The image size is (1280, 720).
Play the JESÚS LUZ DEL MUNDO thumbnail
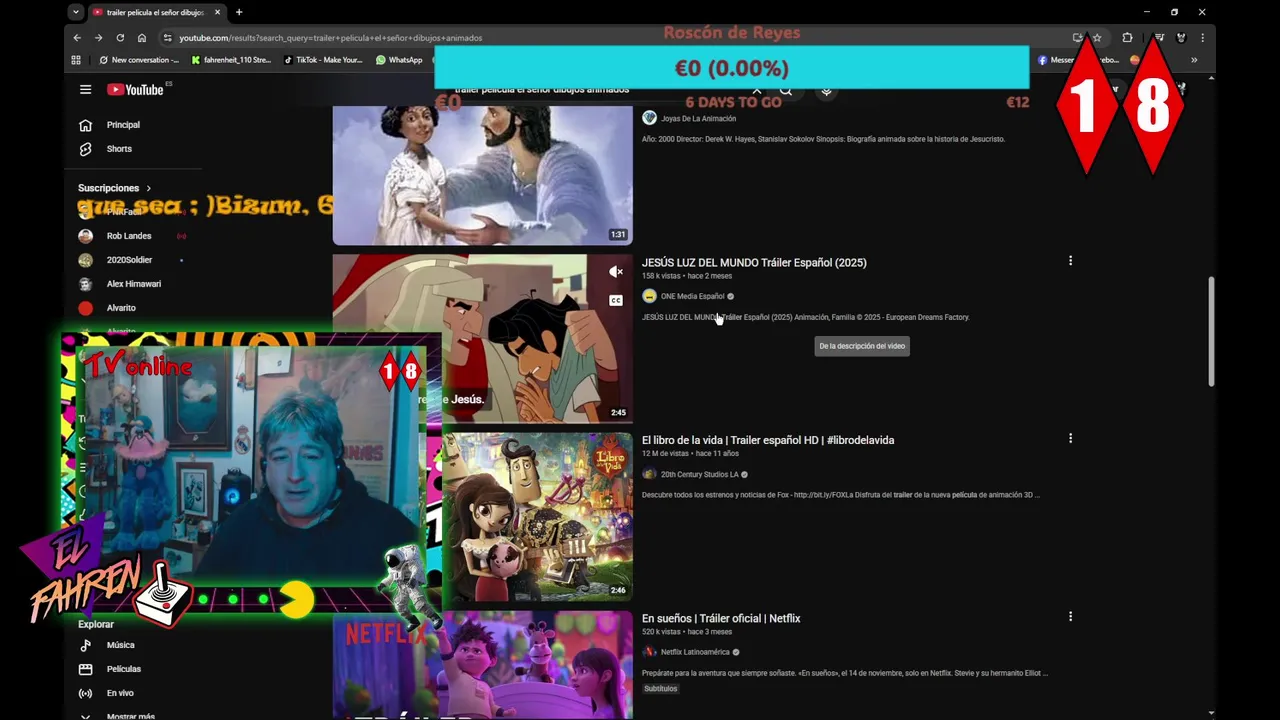[482, 338]
